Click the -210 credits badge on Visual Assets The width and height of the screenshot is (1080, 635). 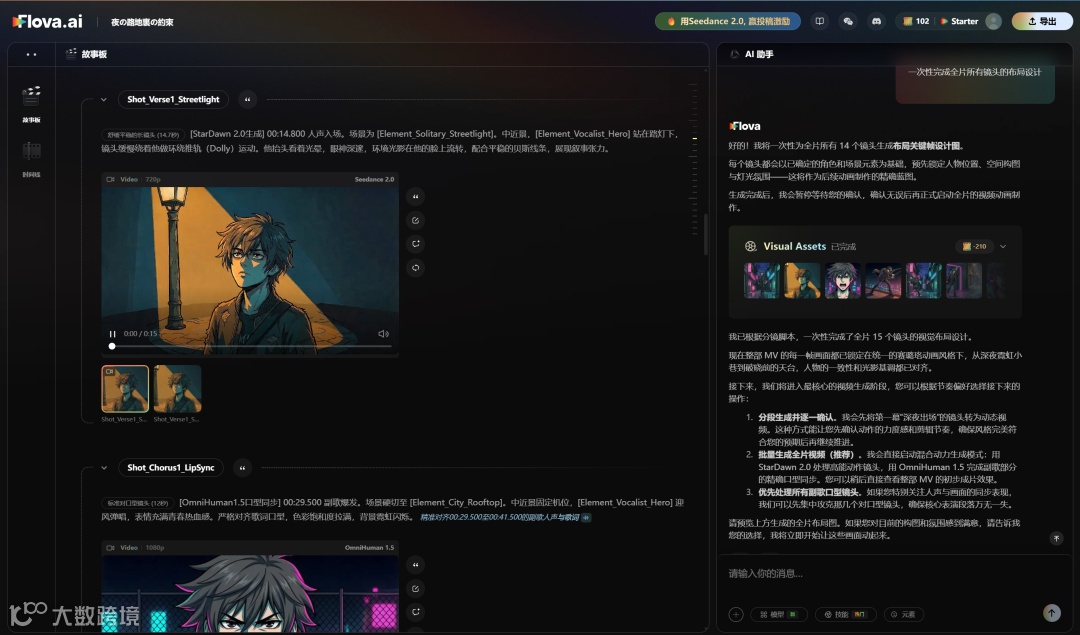coord(974,247)
